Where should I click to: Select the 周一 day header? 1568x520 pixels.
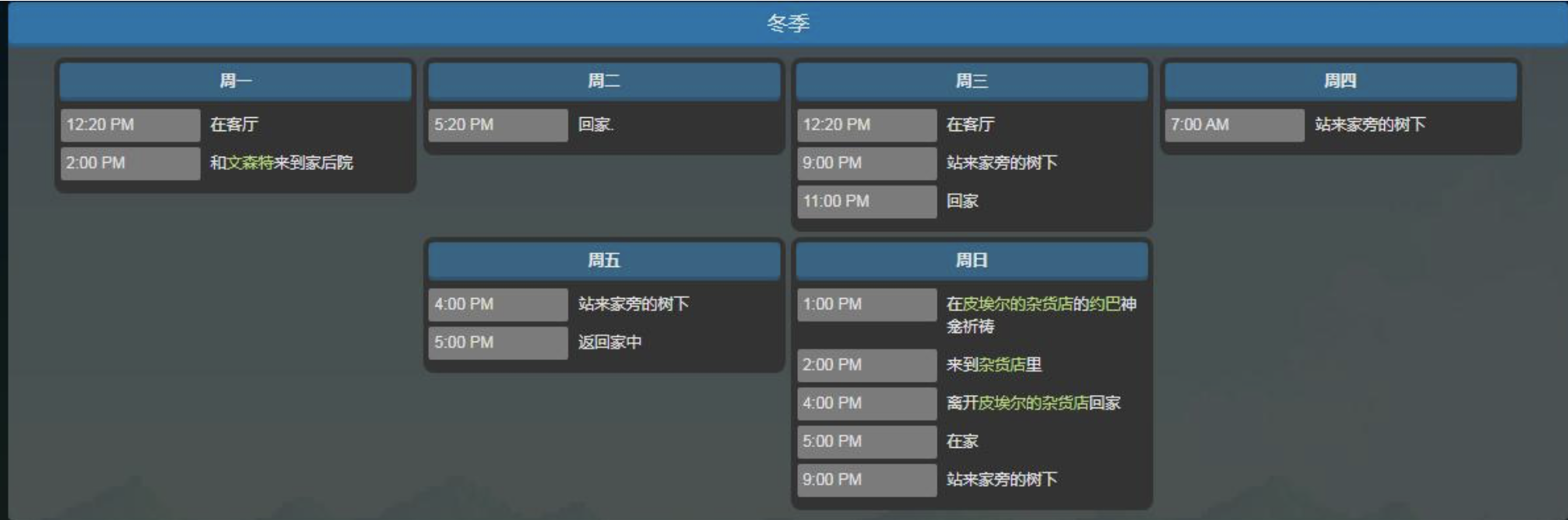click(235, 81)
